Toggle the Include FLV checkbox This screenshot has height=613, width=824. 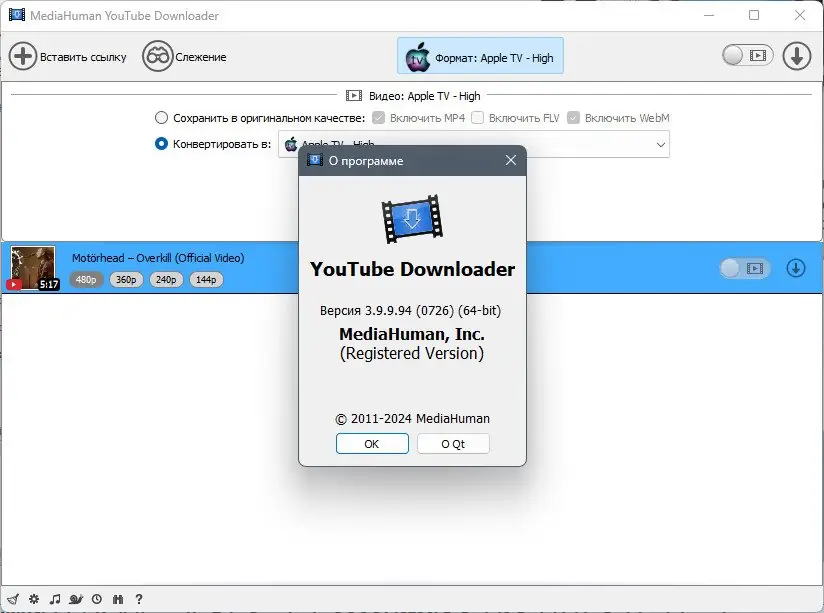pos(477,118)
